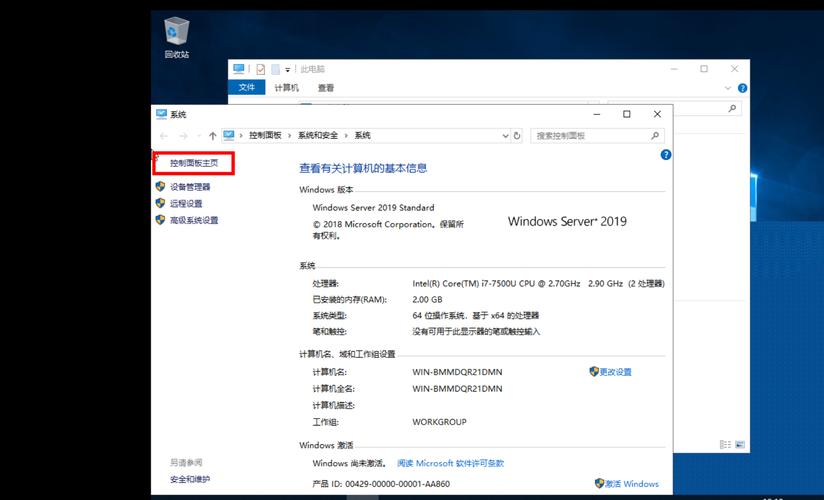Go forward with the System window's forward arrow

183,136
